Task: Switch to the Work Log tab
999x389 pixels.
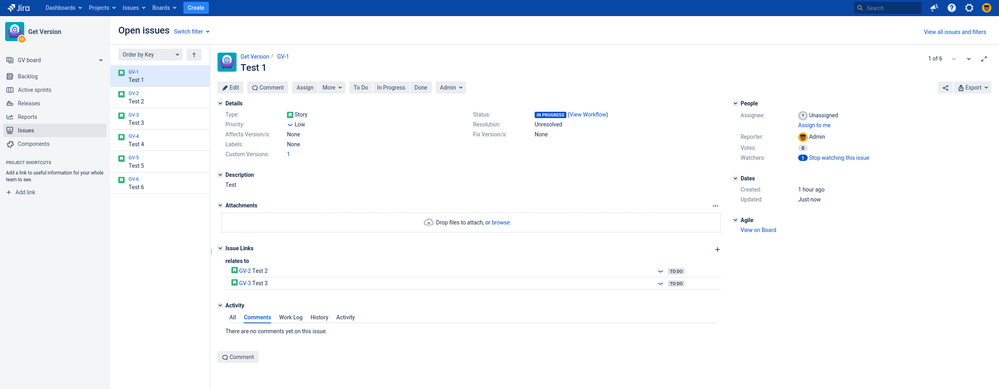Action: pos(291,317)
